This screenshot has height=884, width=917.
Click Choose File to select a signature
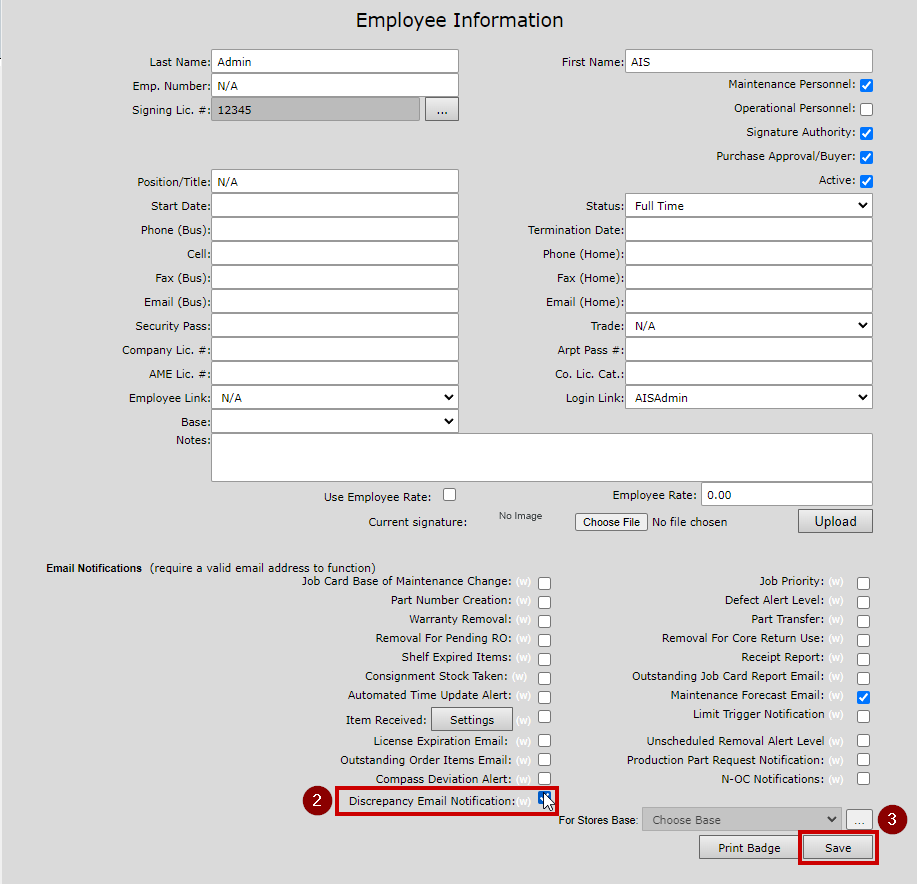pyautogui.click(x=611, y=522)
